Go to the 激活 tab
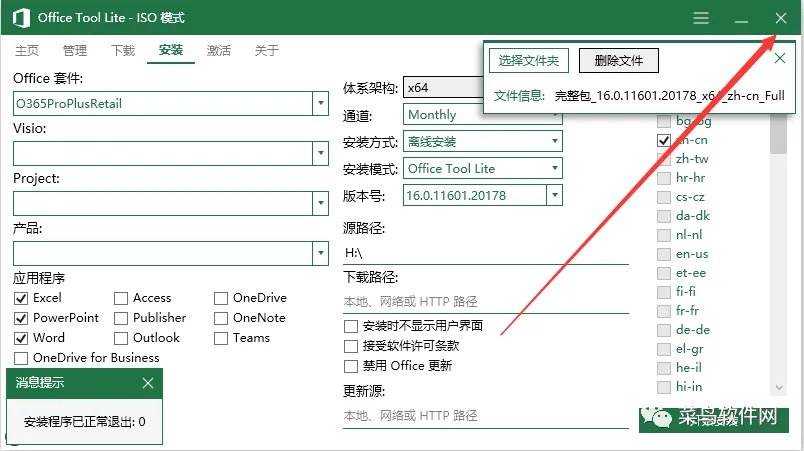 click(219, 50)
